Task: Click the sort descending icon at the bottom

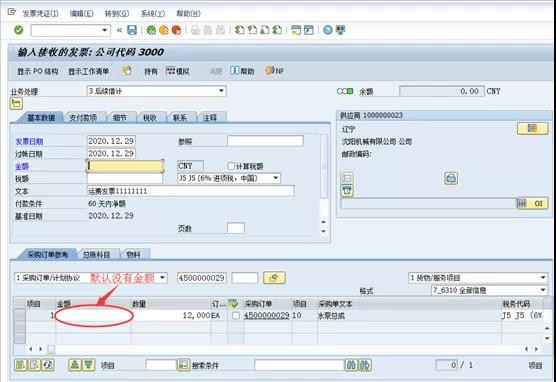Action: click(89, 365)
